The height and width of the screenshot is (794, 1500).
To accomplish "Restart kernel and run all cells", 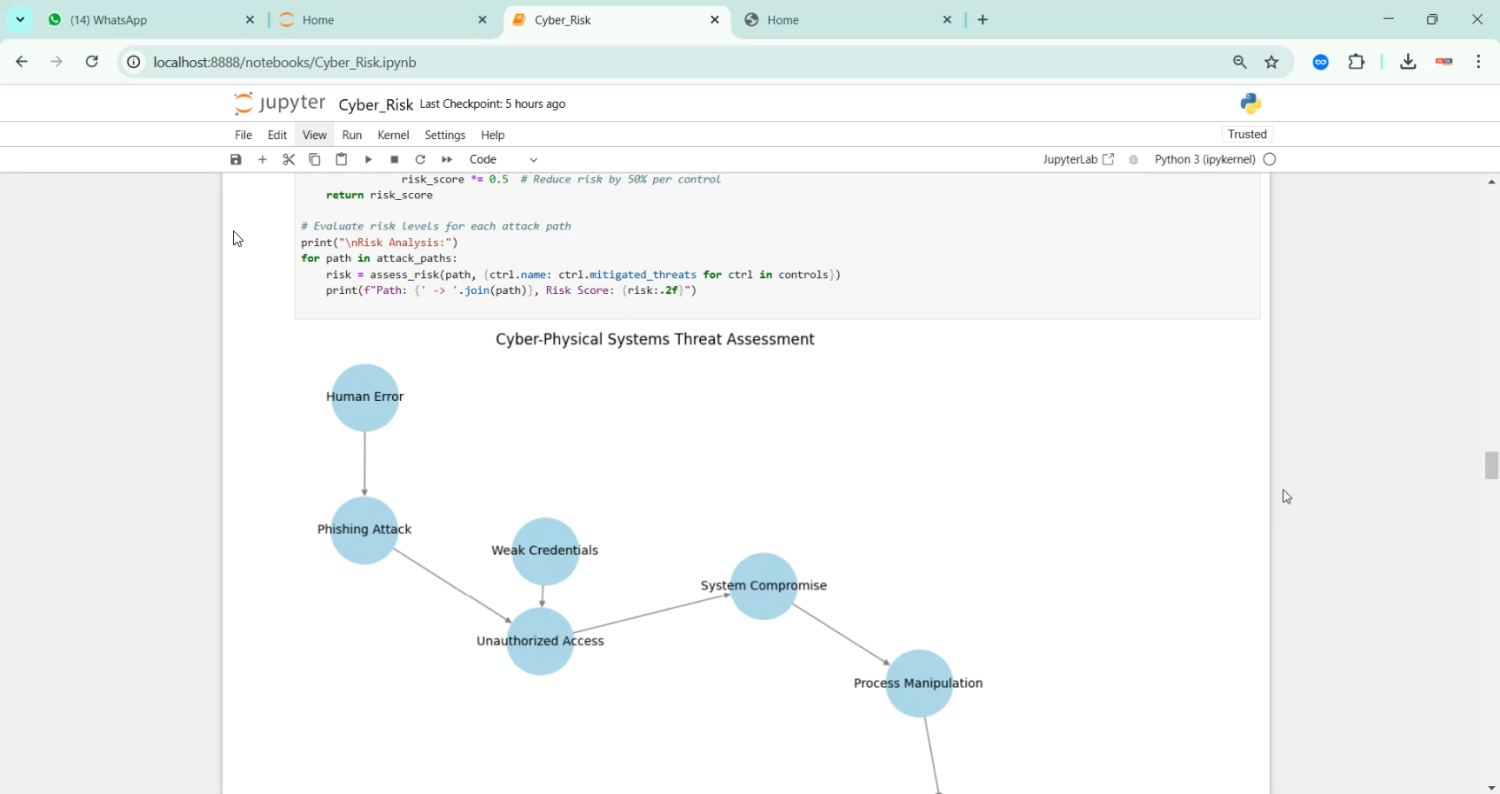I will click(x=447, y=160).
